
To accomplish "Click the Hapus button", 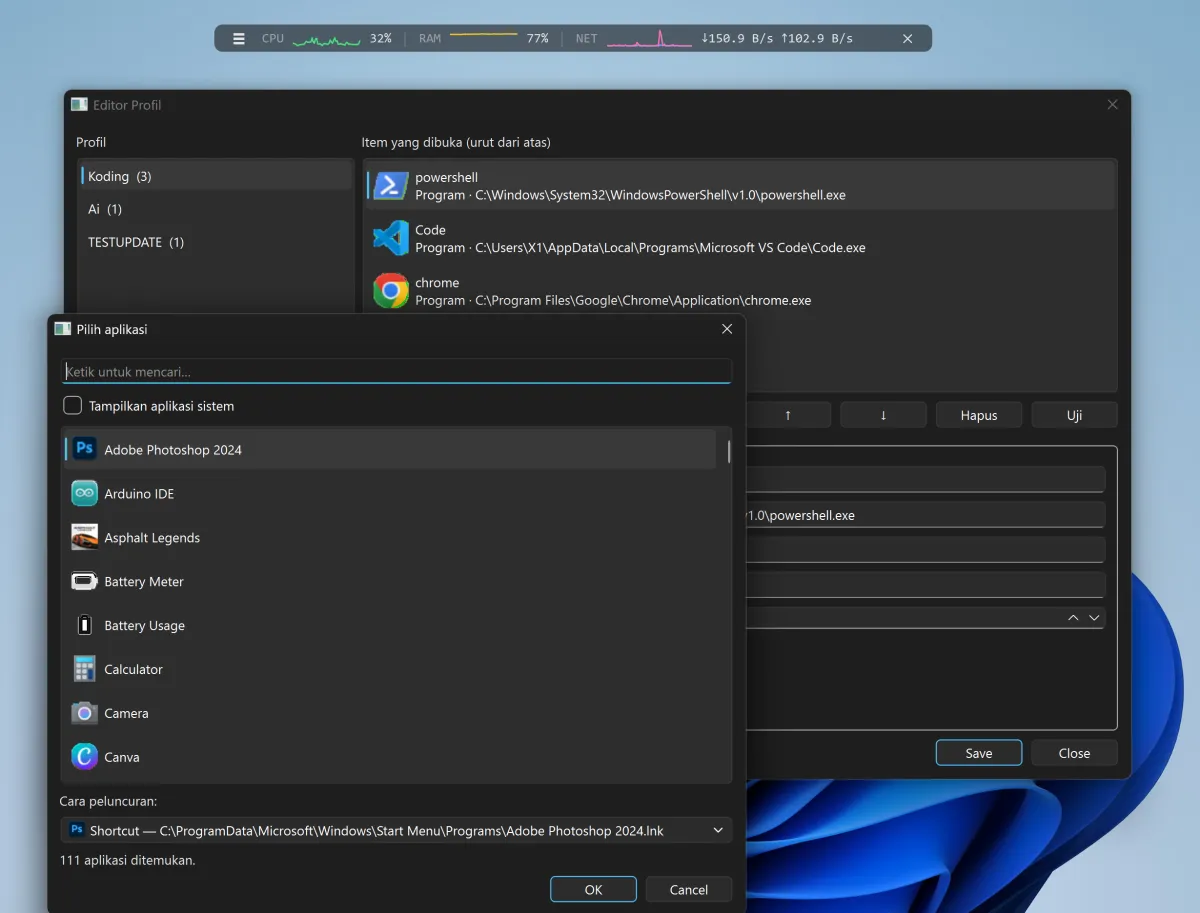I will click(979, 415).
